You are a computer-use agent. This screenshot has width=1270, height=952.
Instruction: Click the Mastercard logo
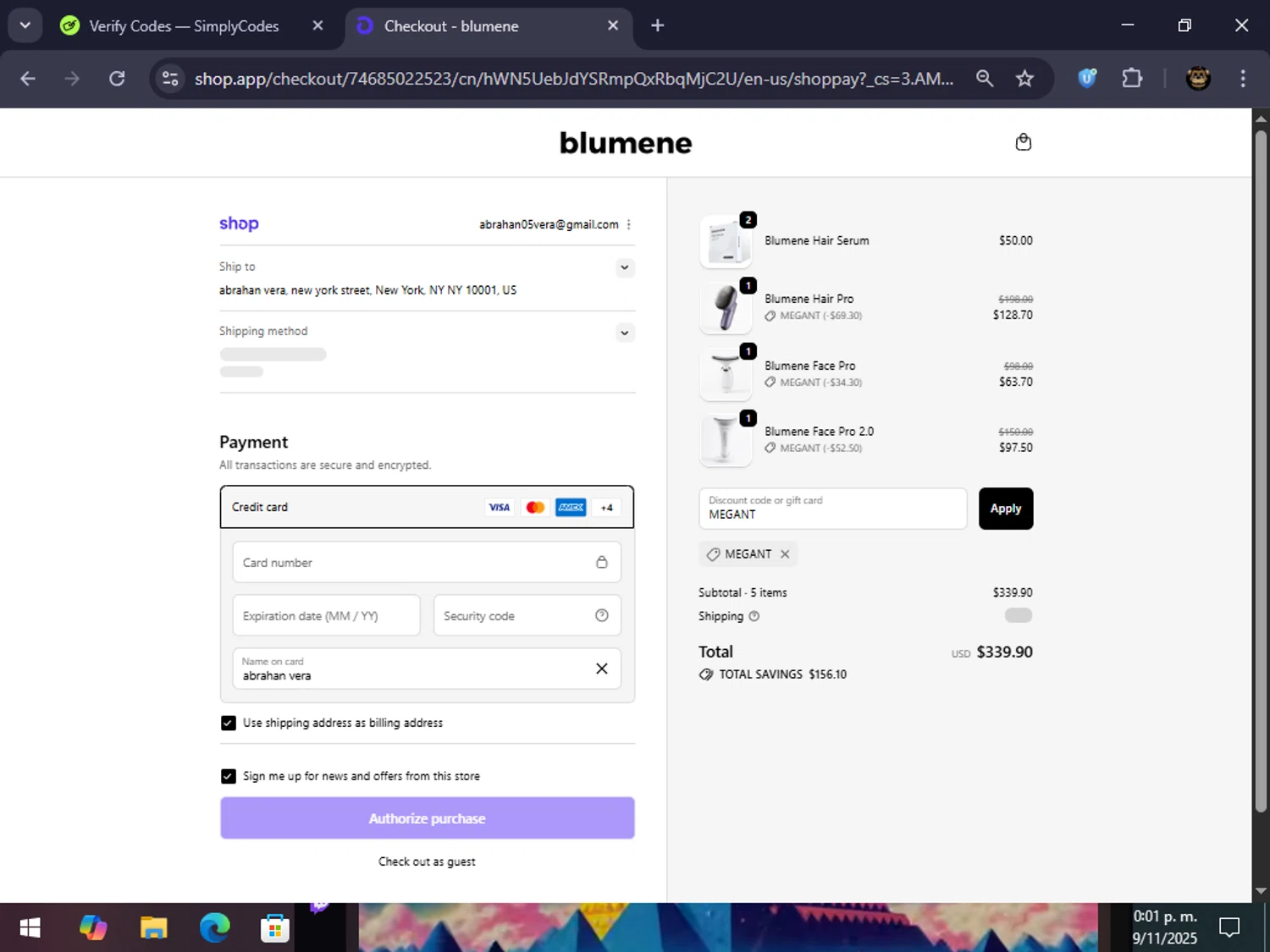(x=535, y=507)
